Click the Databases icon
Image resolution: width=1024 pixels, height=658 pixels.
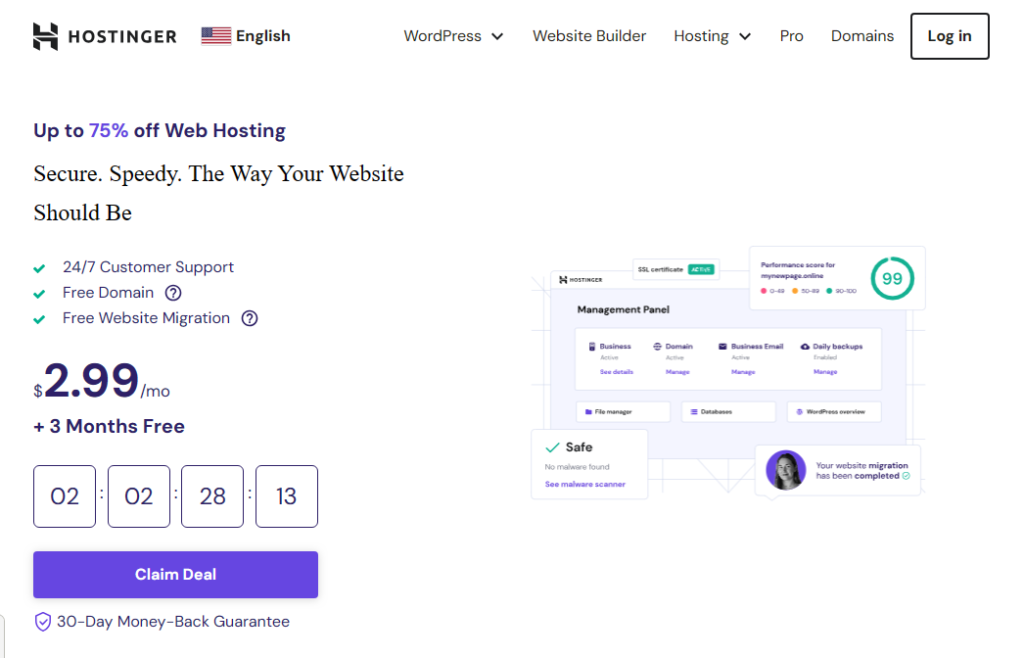coord(693,411)
